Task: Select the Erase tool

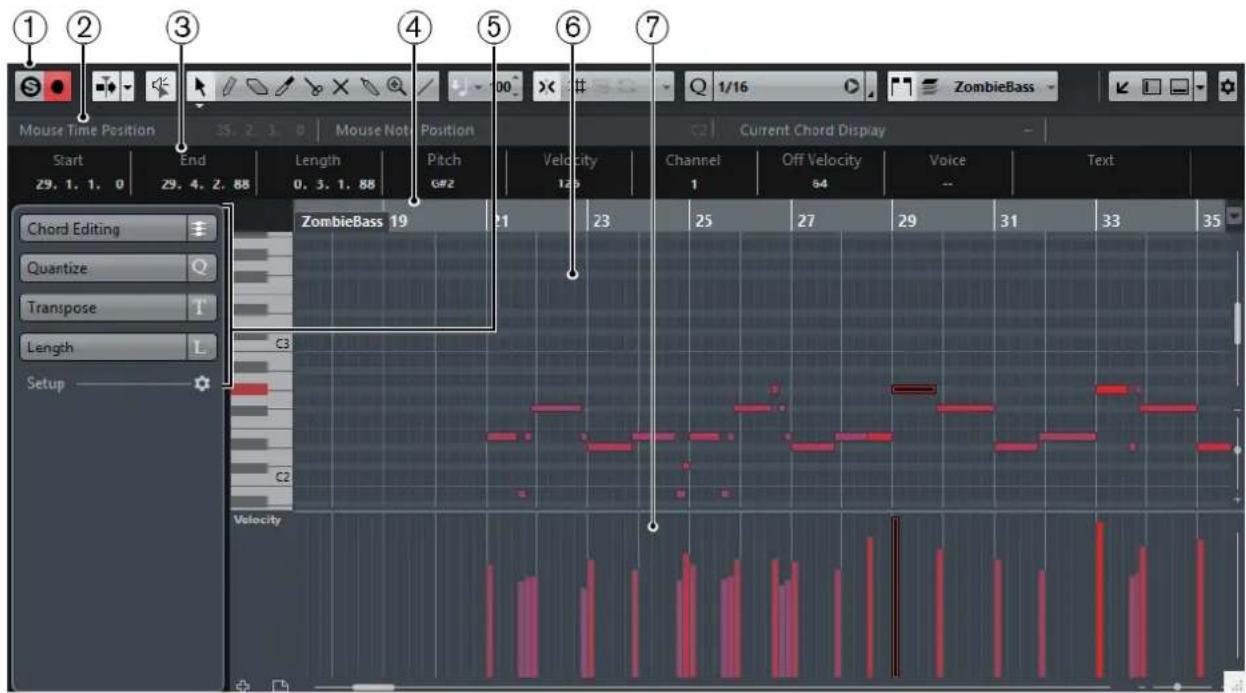Action: point(256,87)
